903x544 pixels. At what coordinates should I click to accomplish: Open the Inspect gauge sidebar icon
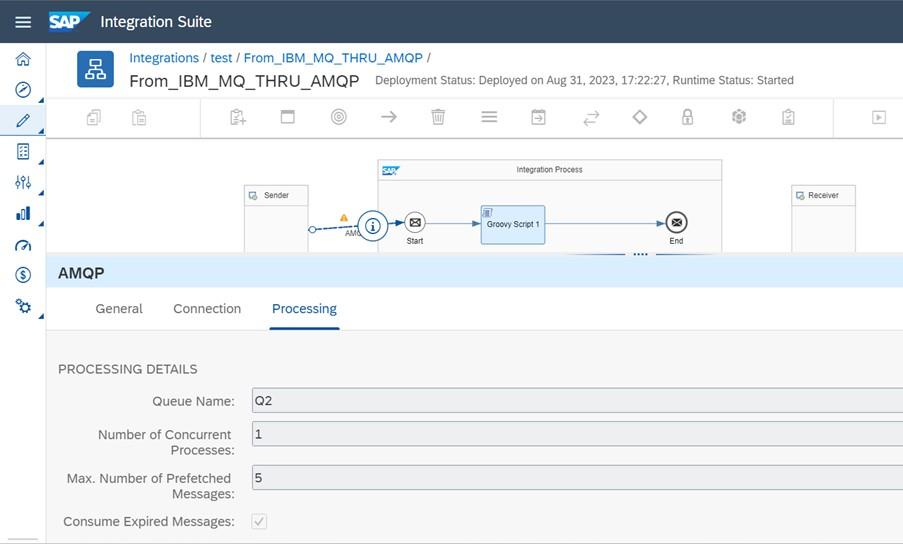point(23,245)
